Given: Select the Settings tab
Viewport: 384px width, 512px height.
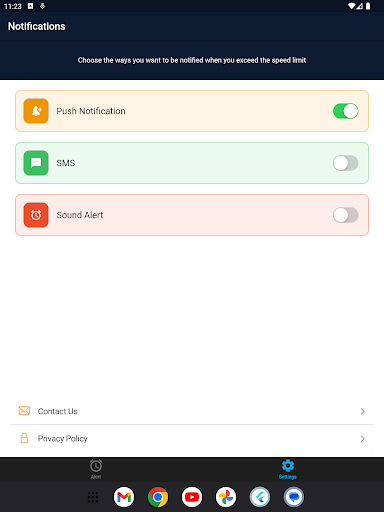Looking at the screenshot, I should [x=288, y=469].
